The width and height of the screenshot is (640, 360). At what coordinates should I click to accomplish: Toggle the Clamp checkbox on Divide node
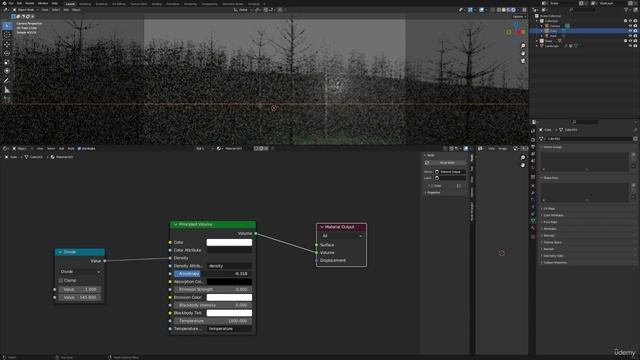pos(61,280)
